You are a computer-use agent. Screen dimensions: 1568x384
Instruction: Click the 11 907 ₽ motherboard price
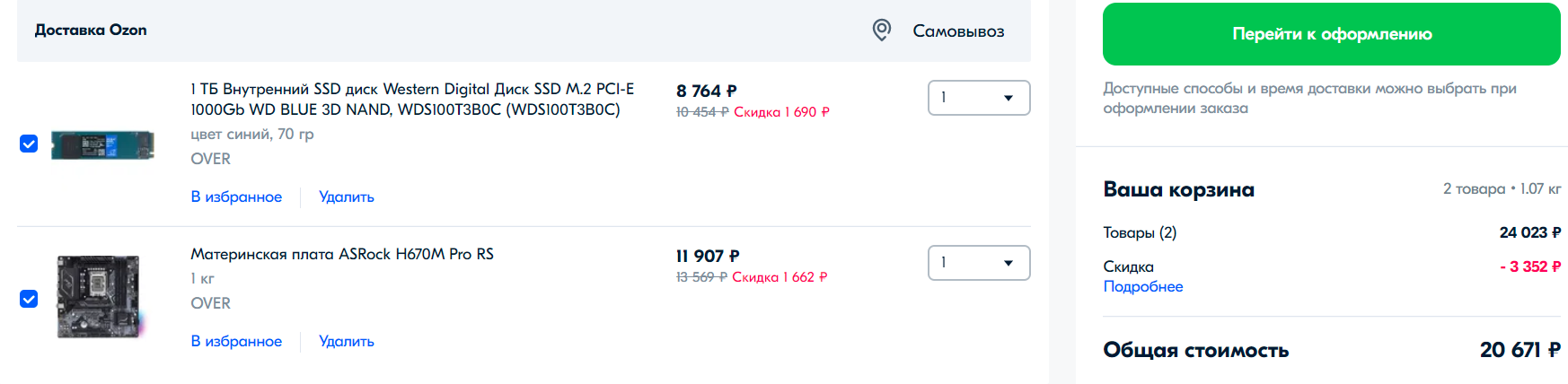click(708, 256)
